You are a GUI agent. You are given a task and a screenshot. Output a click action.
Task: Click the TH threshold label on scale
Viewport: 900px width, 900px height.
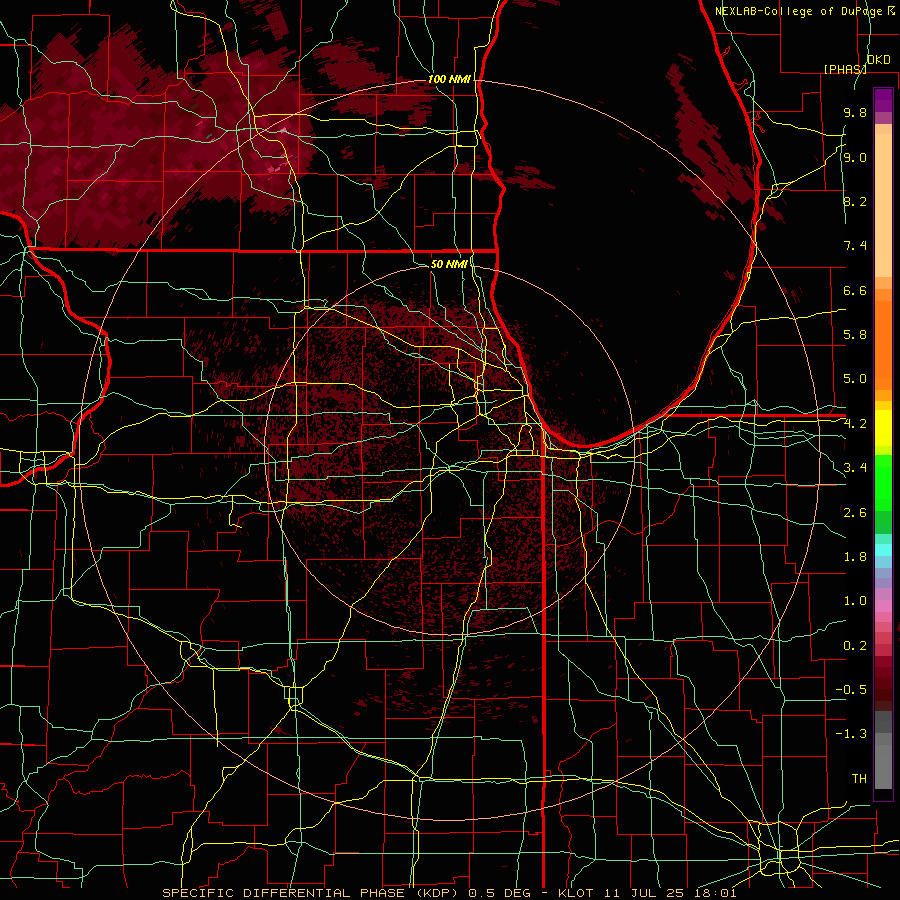pos(859,779)
